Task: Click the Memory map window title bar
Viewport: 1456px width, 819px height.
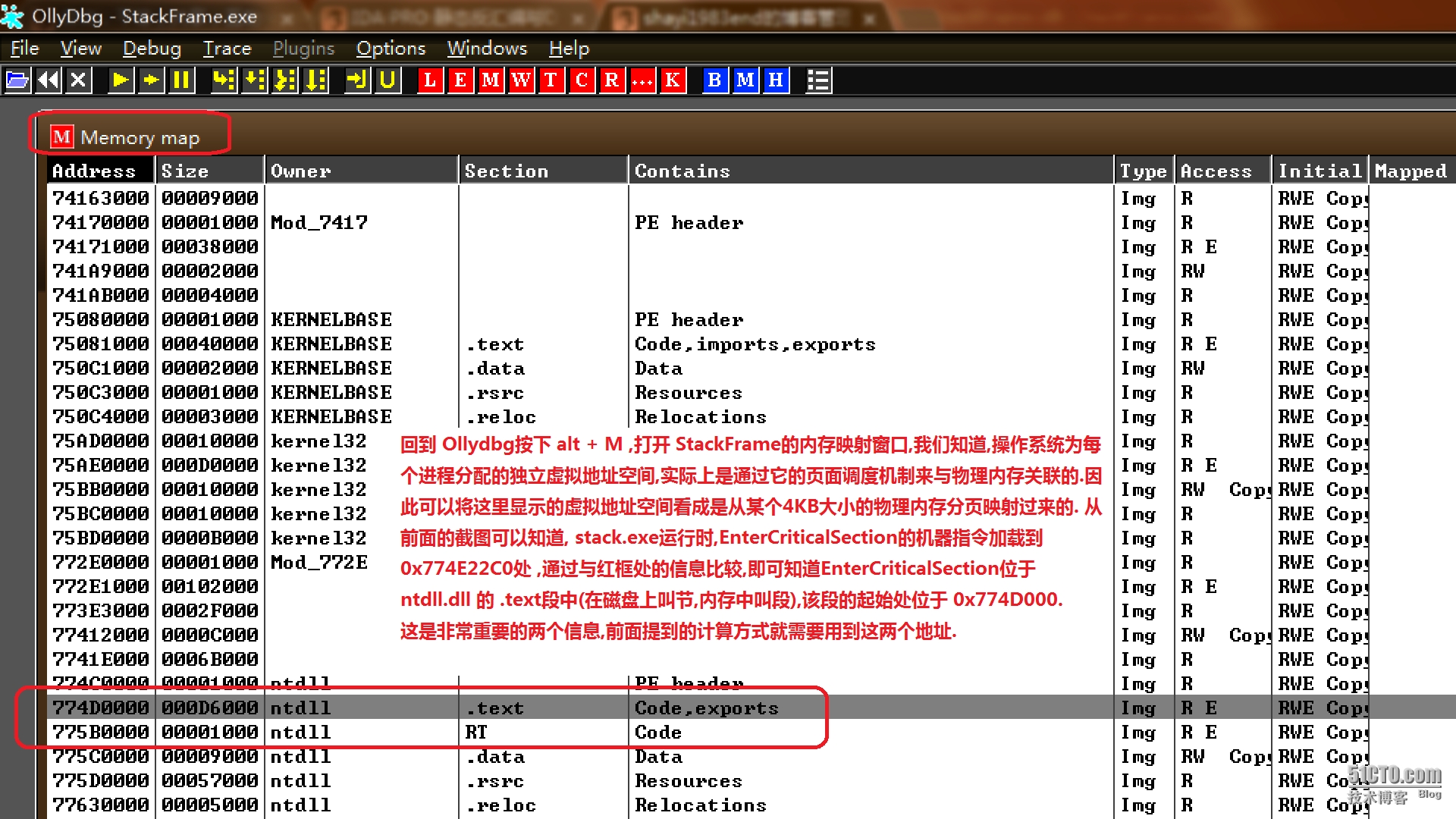Action: [x=747, y=137]
